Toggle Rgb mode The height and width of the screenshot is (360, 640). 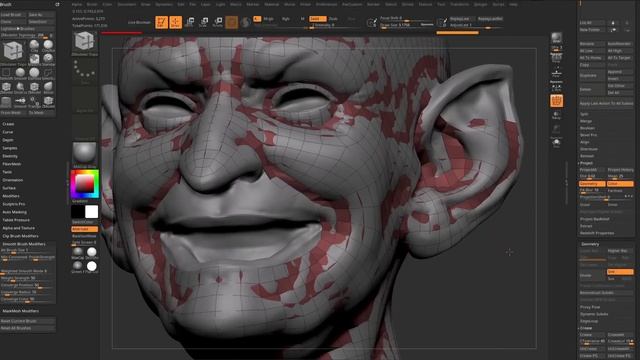pyautogui.click(x=286, y=19)
